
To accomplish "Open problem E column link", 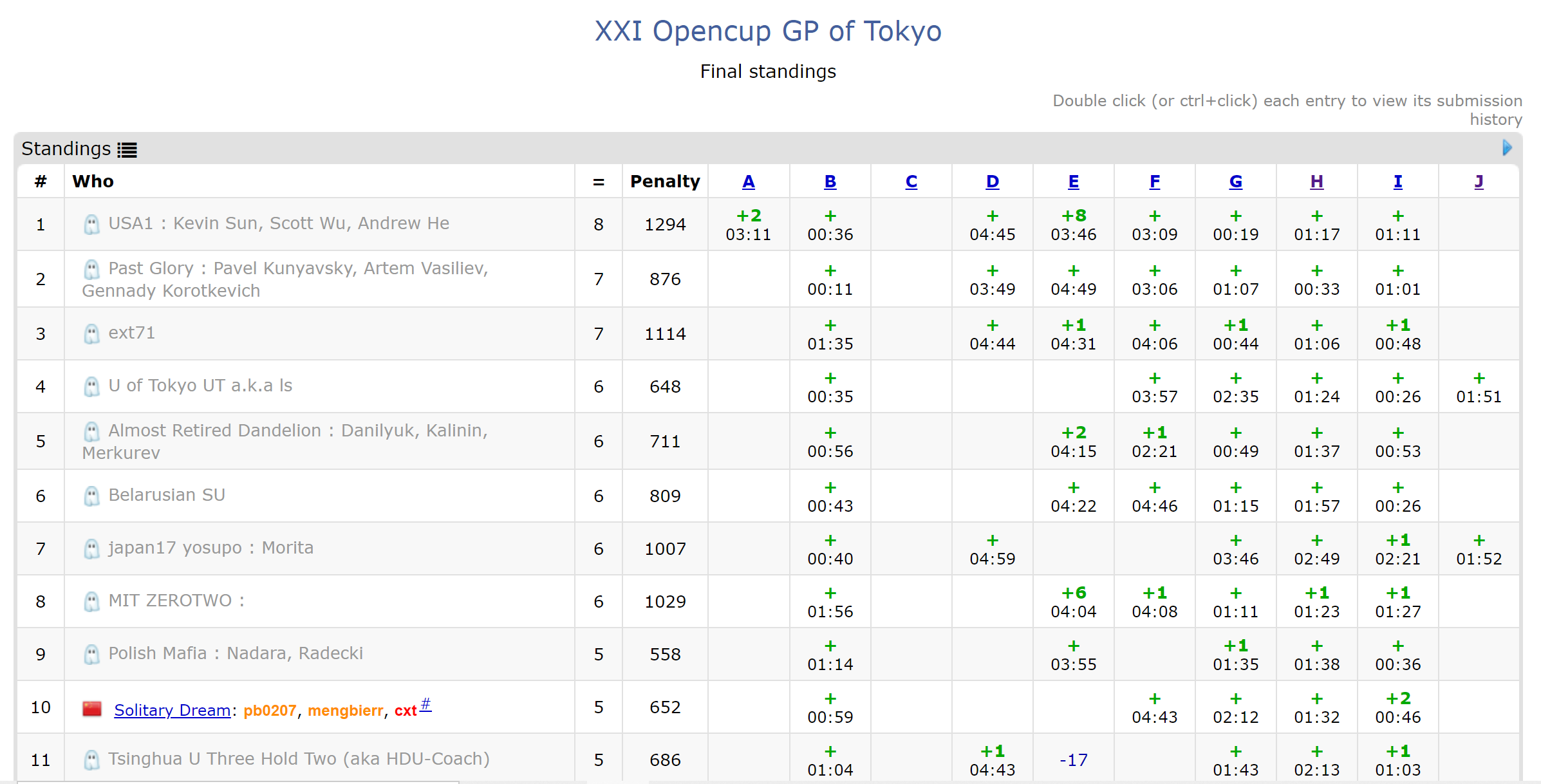I will click(x=1073, y=182).
